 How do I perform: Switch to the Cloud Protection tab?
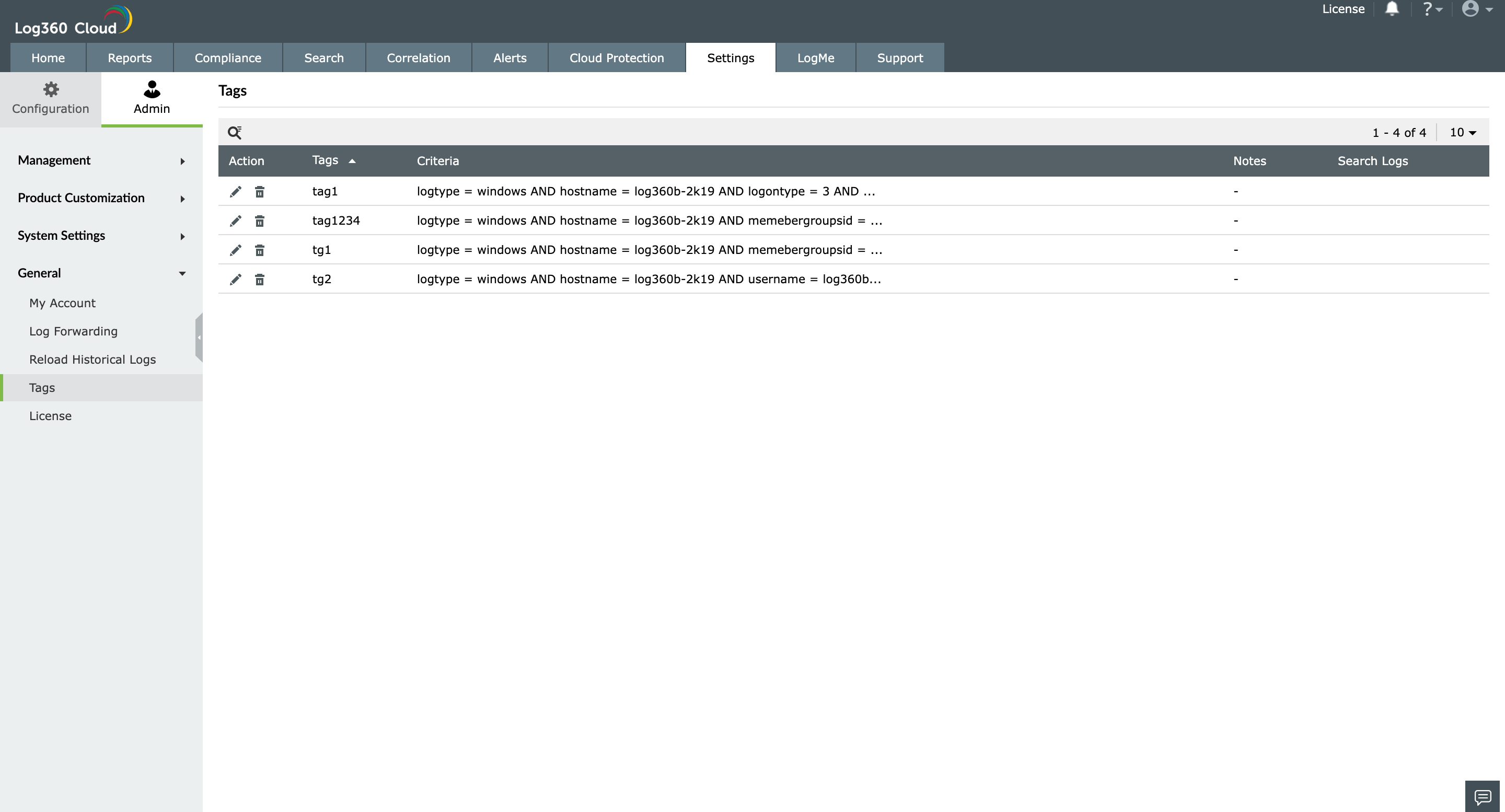click(x=617, y=58)
